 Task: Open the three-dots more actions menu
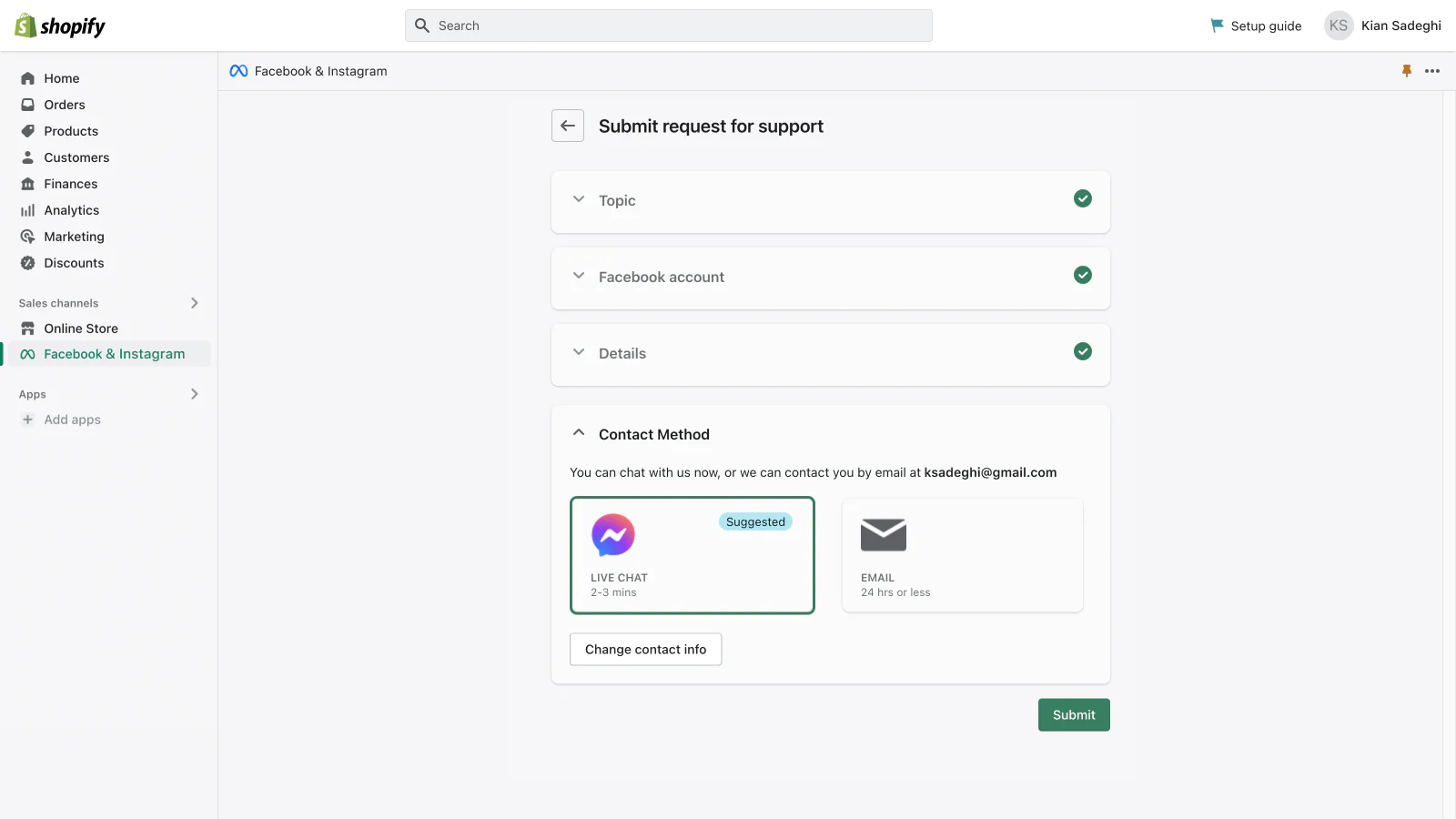(x=1432, y=71)
